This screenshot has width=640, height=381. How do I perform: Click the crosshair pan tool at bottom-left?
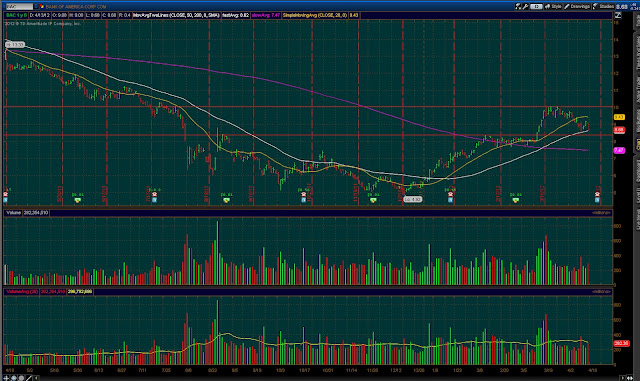click(6, 378)
